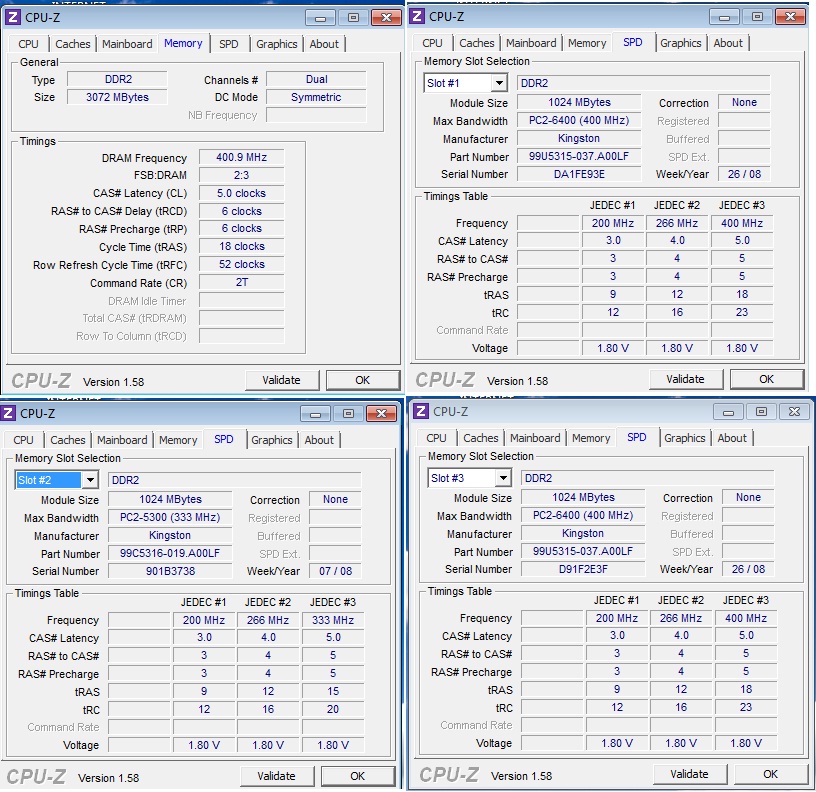
Task: Open About tab in Slot #3 window
Action: [x=732, y=438]
